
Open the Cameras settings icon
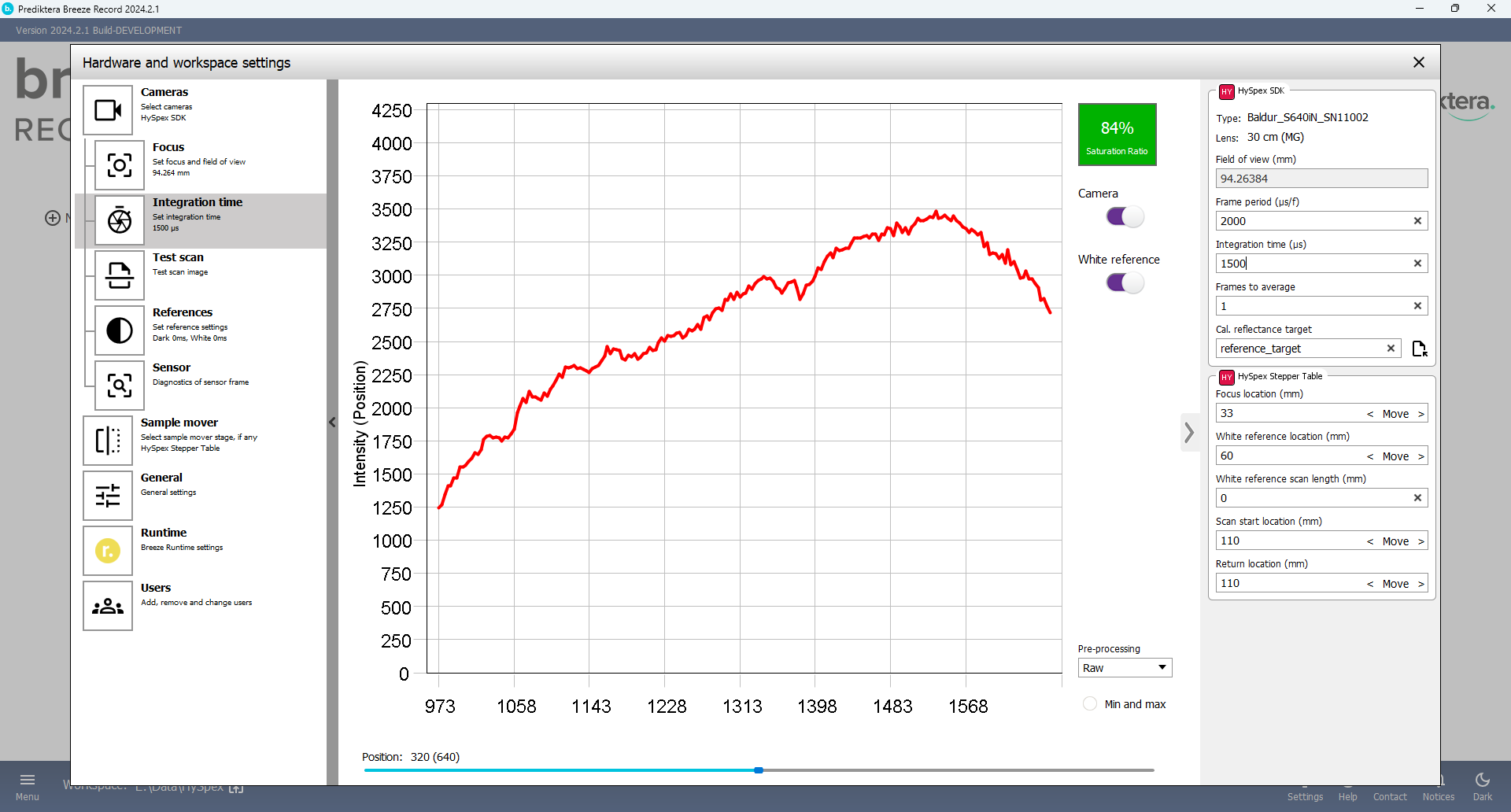click(108, 110)
